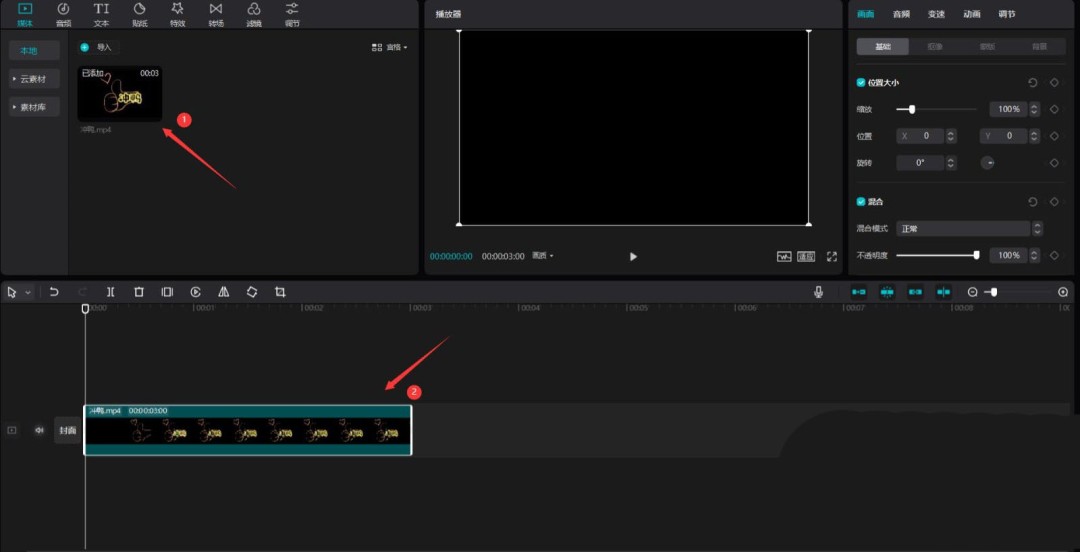Click the split clip tool
Image resolution: width=1080 pixels, height=552 pixels.
(110, 292)
